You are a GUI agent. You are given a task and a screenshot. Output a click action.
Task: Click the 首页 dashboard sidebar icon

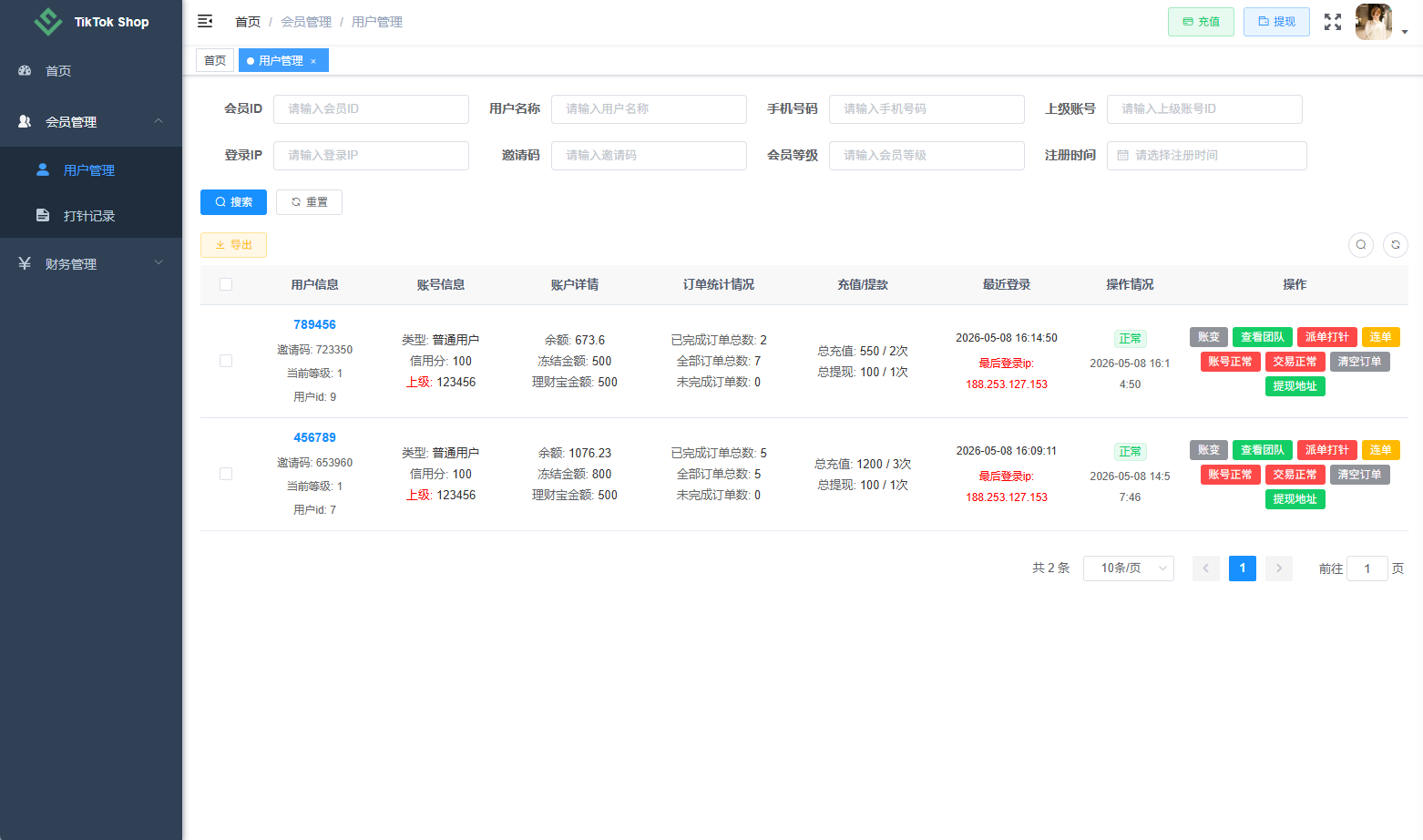(25, 70)
